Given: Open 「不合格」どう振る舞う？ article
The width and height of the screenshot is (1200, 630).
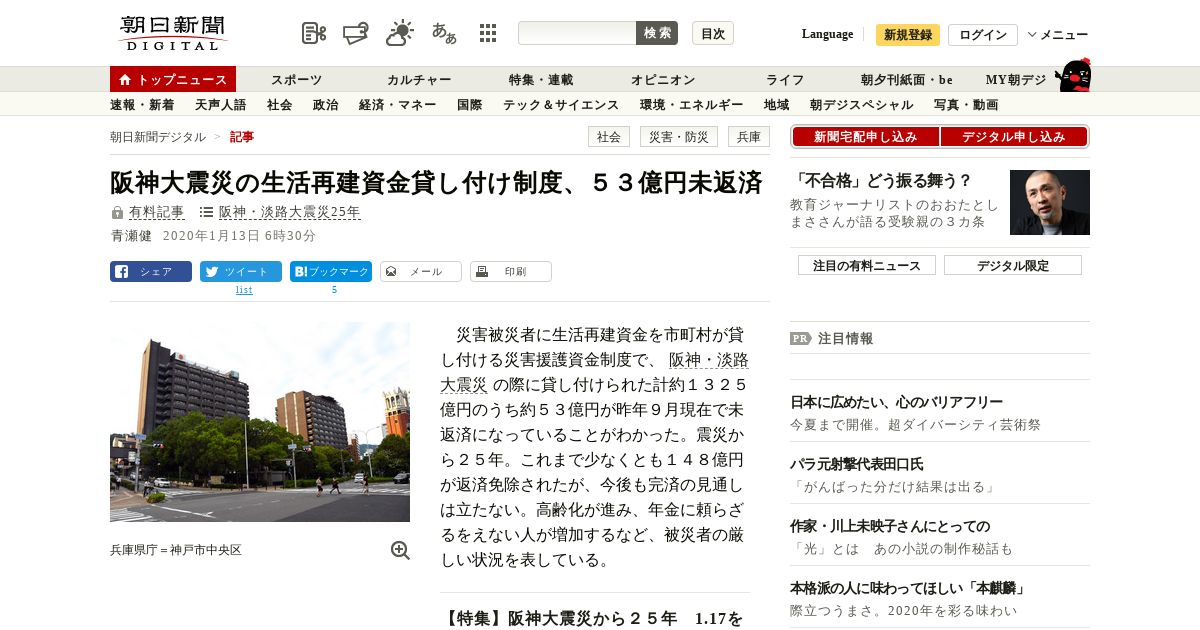Looking at the screenshot, I should (x=881, y=181).
